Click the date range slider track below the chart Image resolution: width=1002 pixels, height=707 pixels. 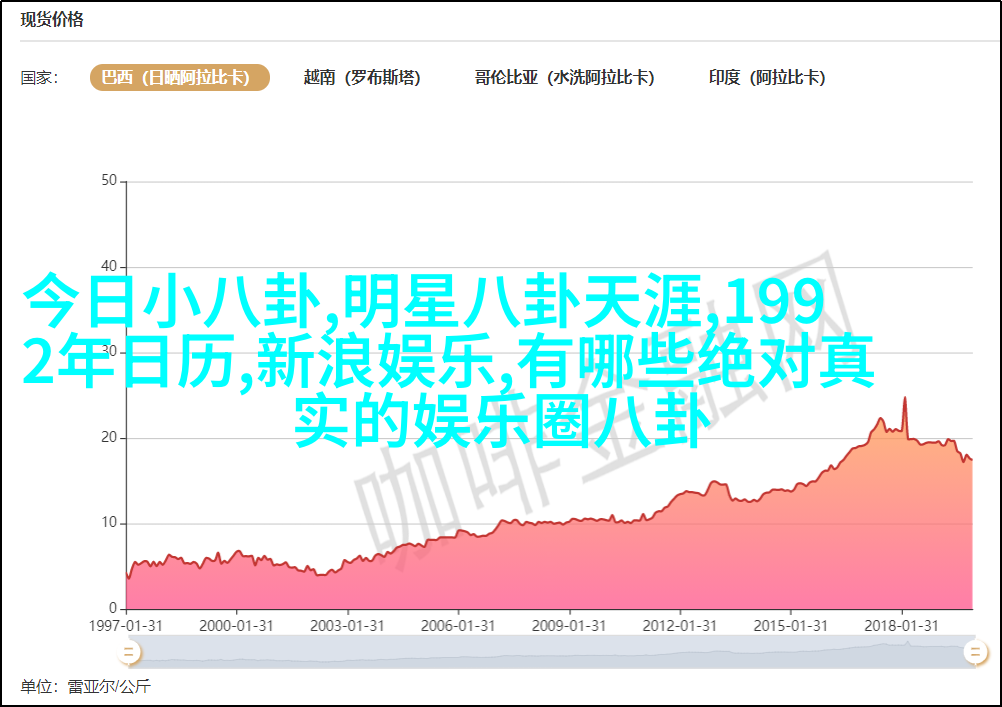pyautogui.click(x=551, y=653)
